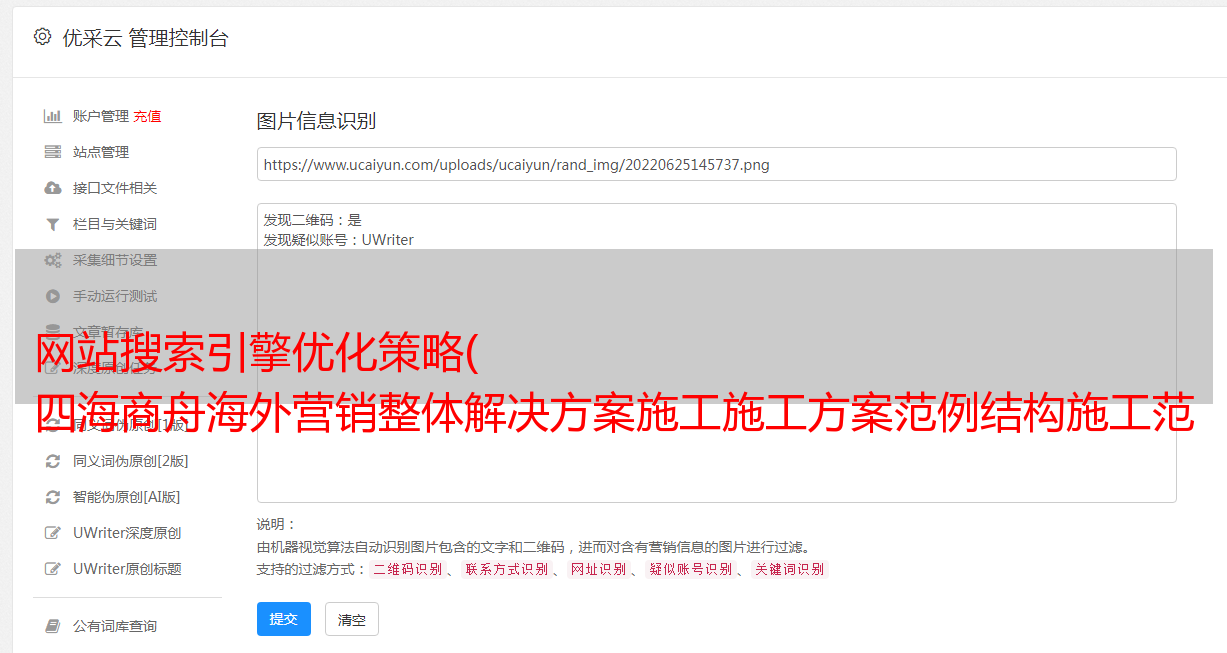
Task: Click the 联系方式识别 filter tag
Action: (x=506, y=569)
